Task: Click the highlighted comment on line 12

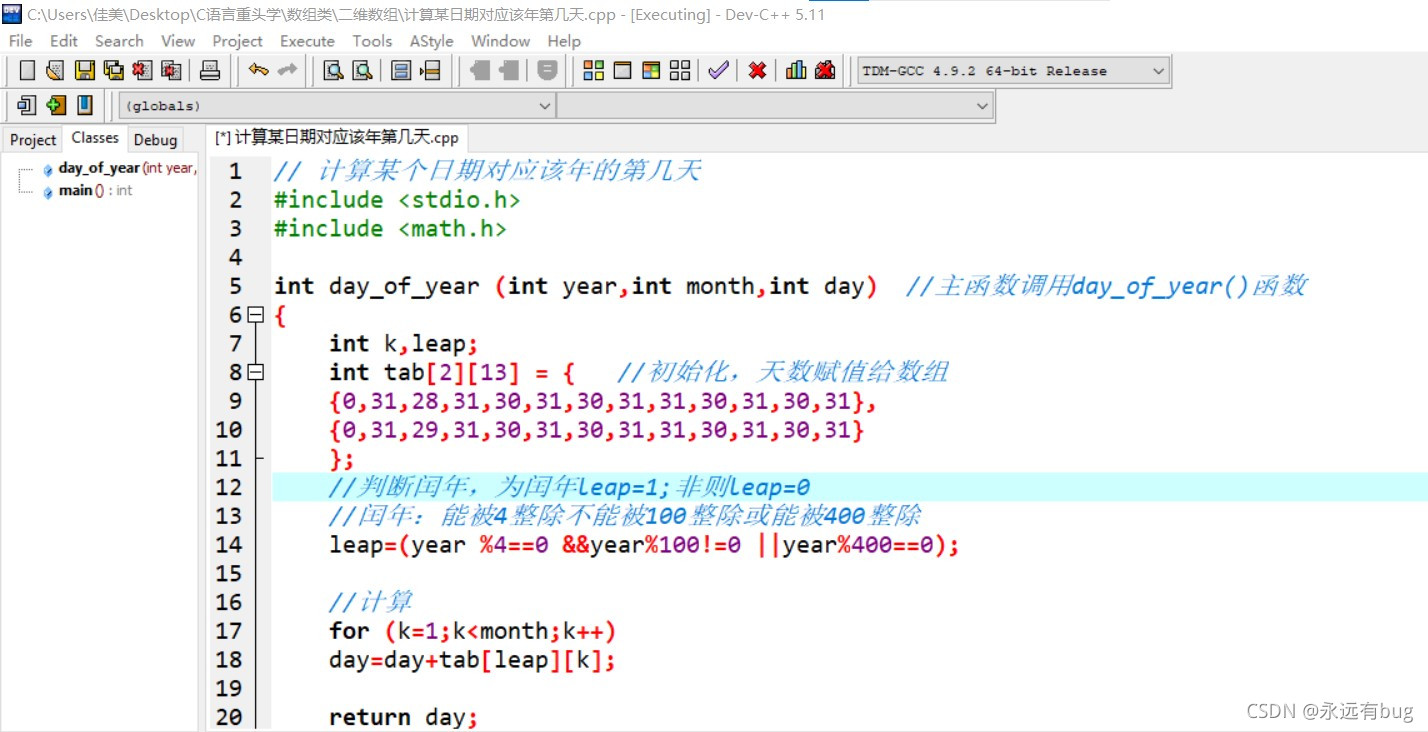Action: pos(570,487)
